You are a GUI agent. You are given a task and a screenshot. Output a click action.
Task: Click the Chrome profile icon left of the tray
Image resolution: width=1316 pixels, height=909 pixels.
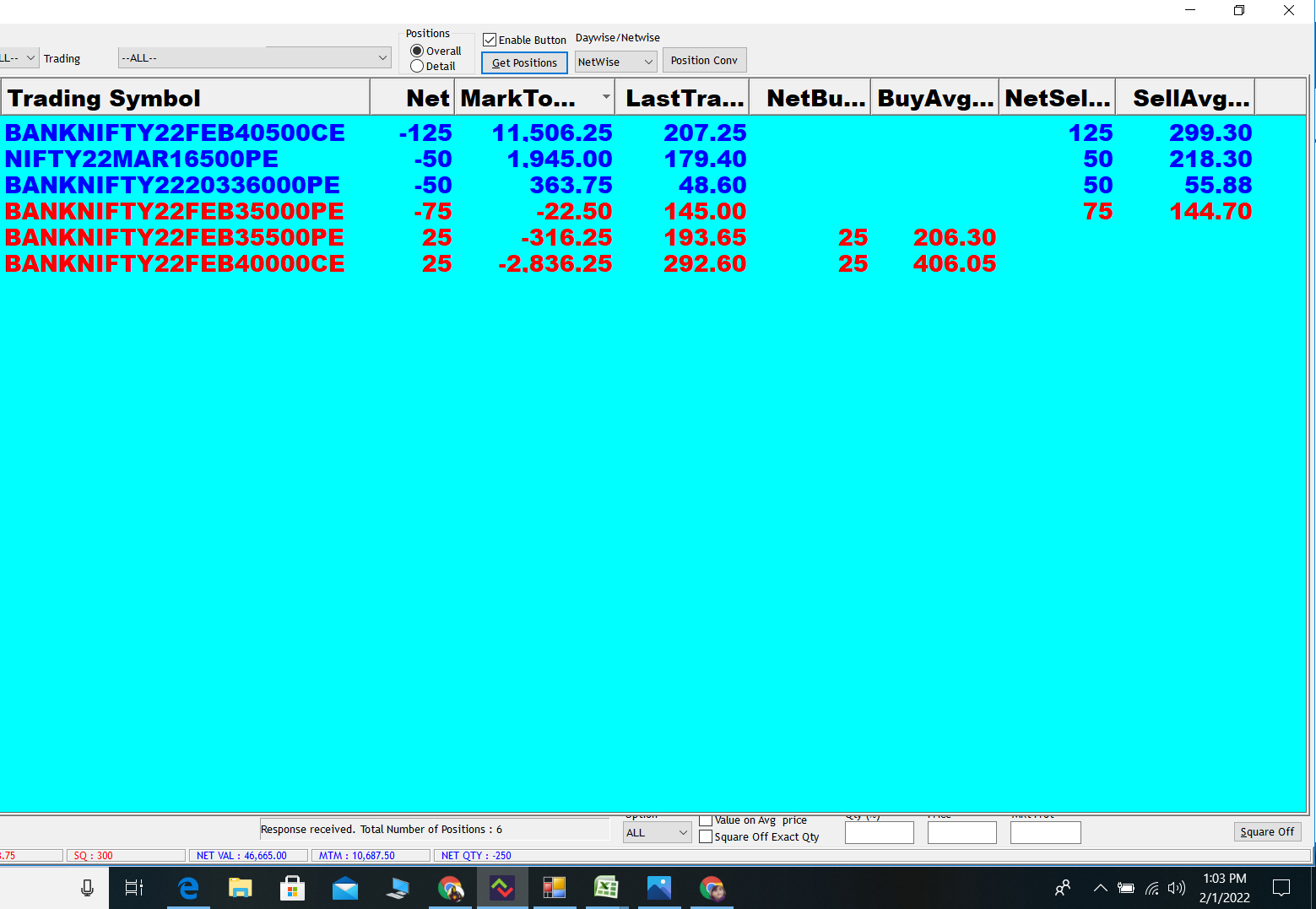click(x=712, y=888)
